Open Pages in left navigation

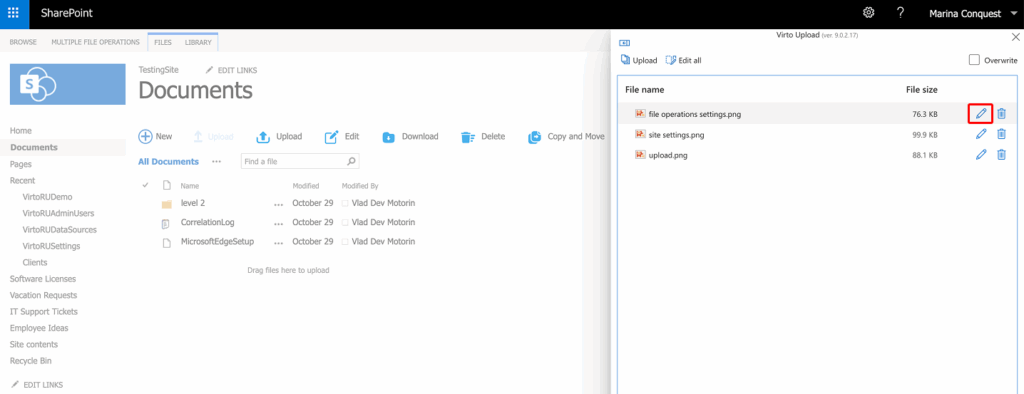pyautogui.click(x=21, y=164)
